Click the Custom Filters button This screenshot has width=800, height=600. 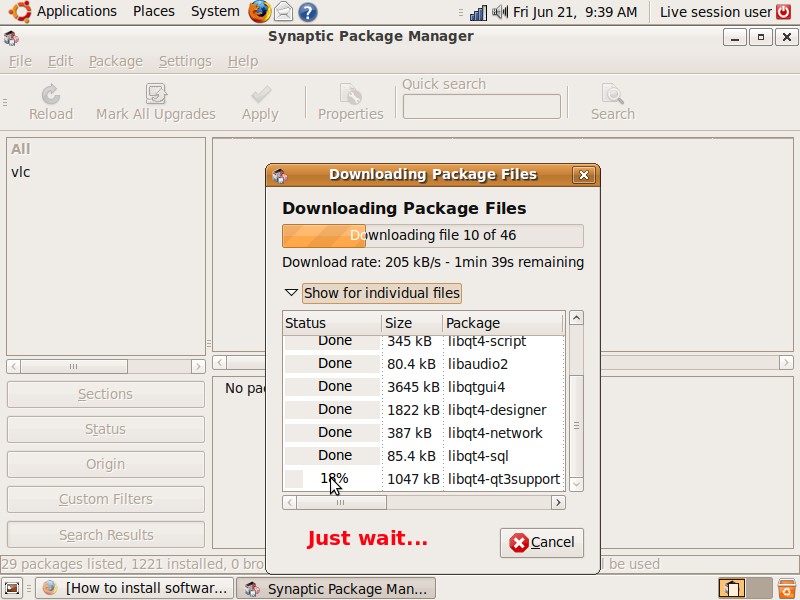coord(106,499)
